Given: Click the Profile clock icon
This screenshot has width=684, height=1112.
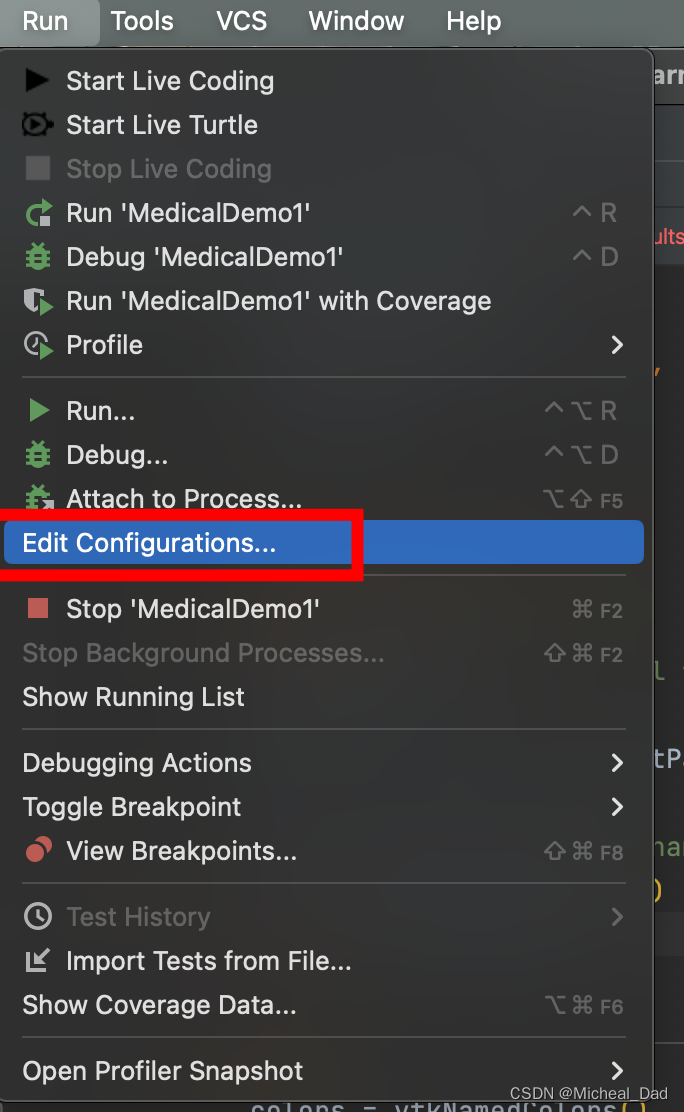Looking at the screenshot, I should point(38,345).
